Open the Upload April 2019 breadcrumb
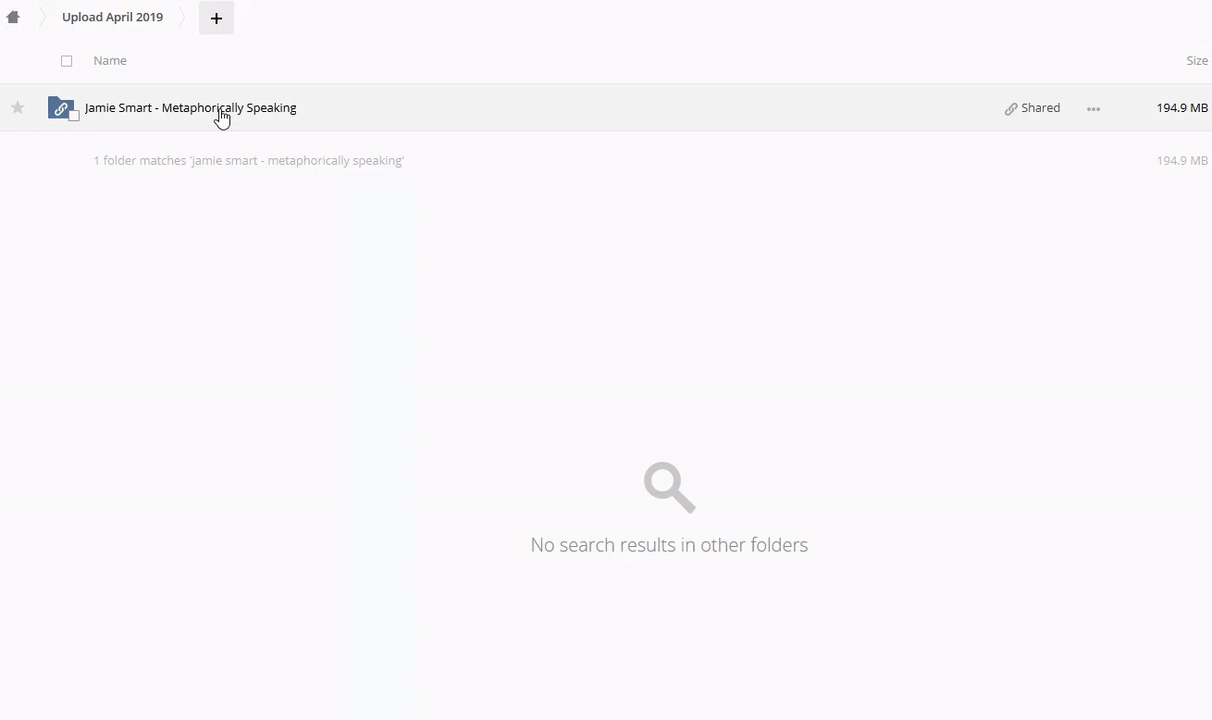This screenshot has width=1212, height=720. click(112, 17)
